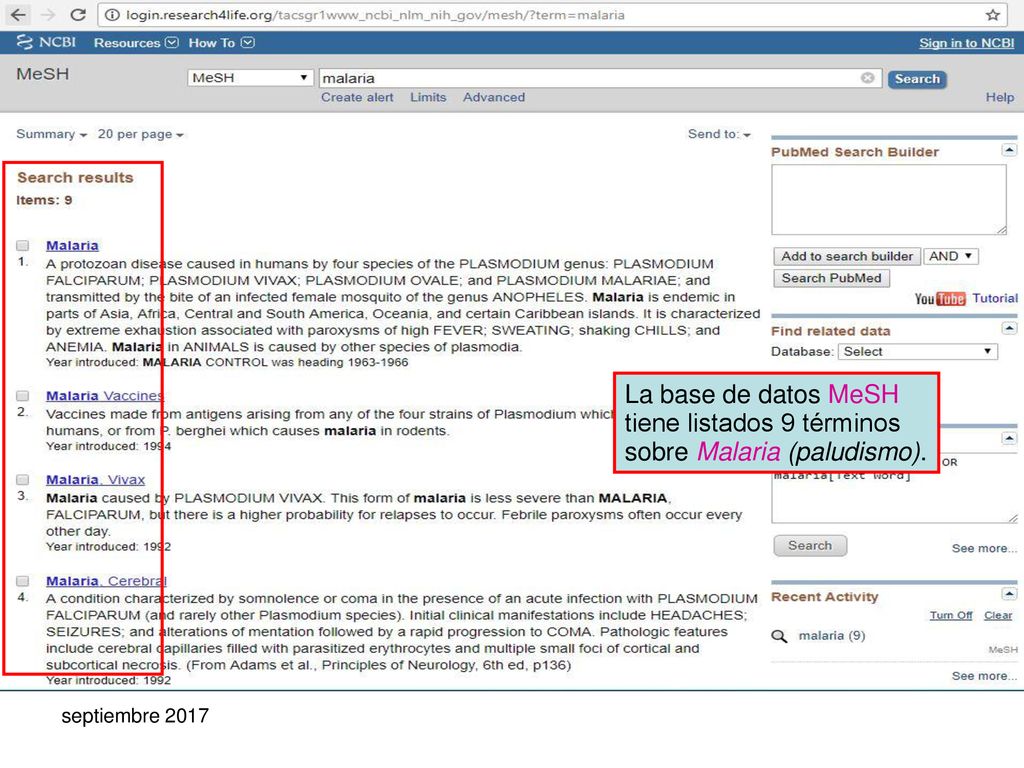The width and height of the screenshot is (1024, 768).
Task: Open the 20 per page dropdown
Action: pyautogui.click(x=140, y=134)
